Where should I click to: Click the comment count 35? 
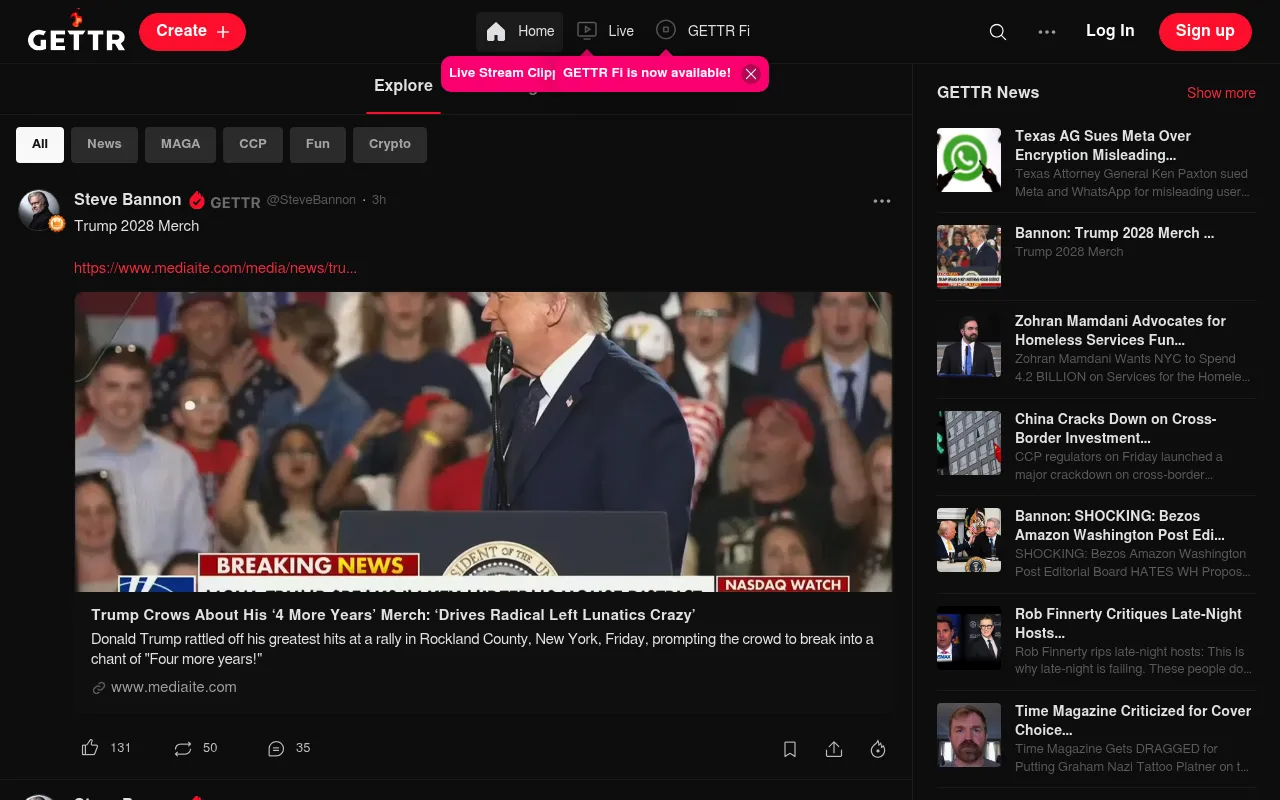point(303,748)
